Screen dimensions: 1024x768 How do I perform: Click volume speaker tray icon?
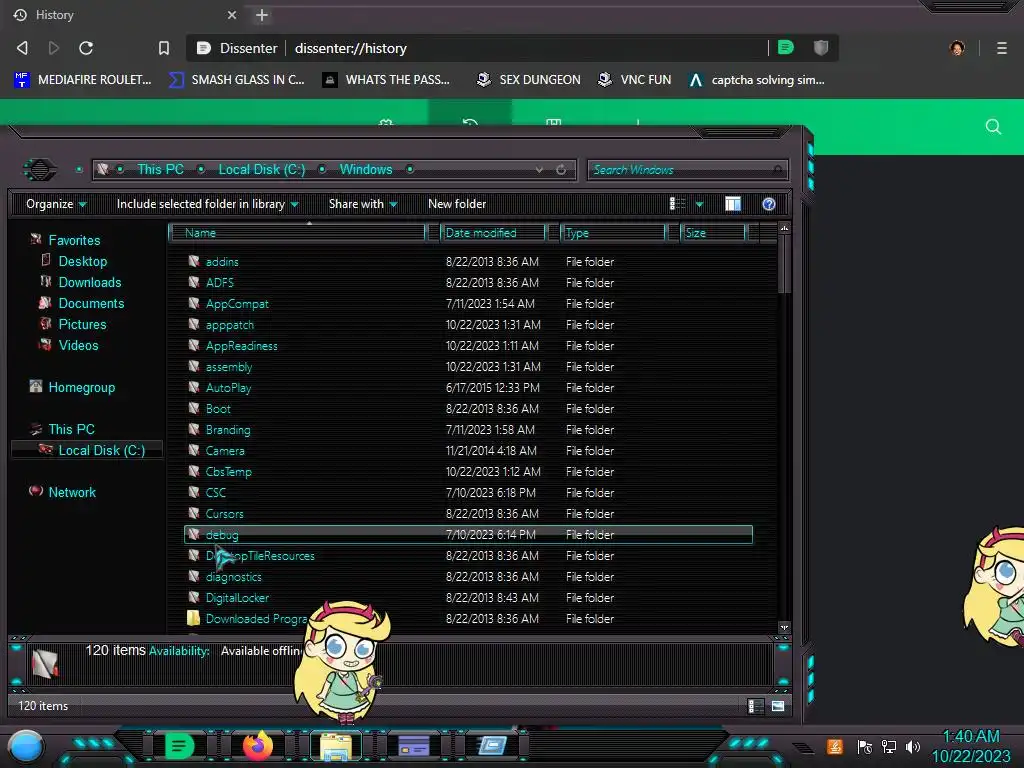coord(913,746)
